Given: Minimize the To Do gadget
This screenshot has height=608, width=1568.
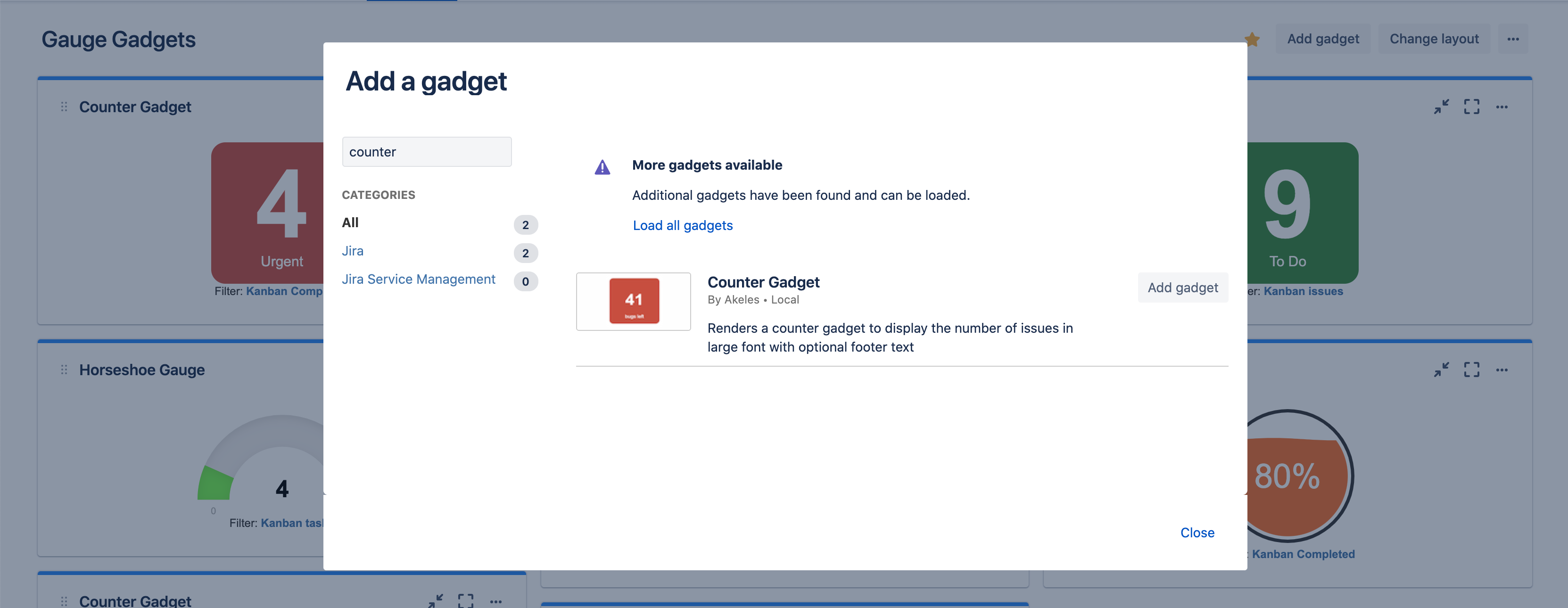Looking at the screenshot, I should pos(1441,107).
